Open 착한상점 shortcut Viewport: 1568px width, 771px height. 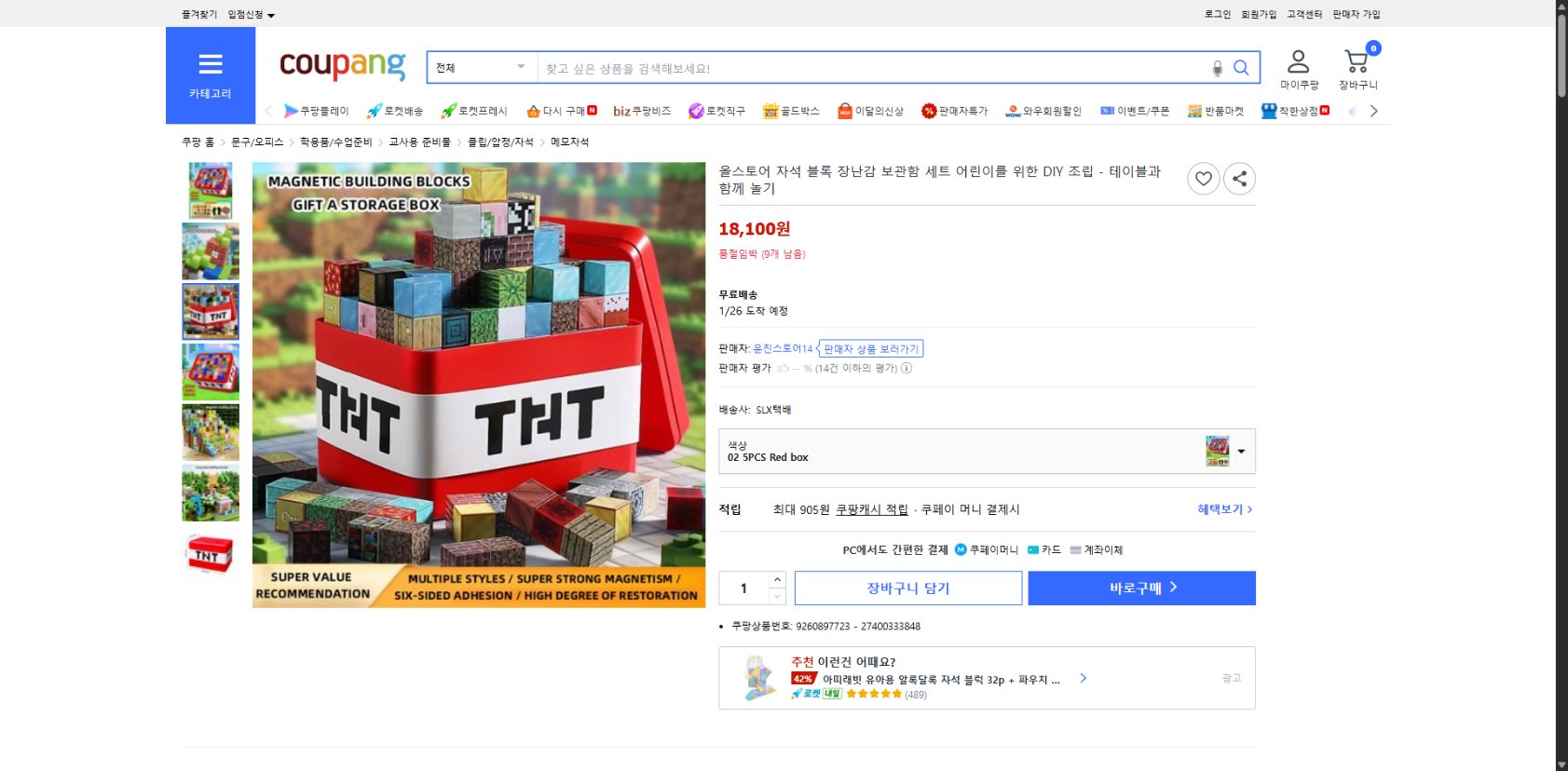(x=1295, y=111)
